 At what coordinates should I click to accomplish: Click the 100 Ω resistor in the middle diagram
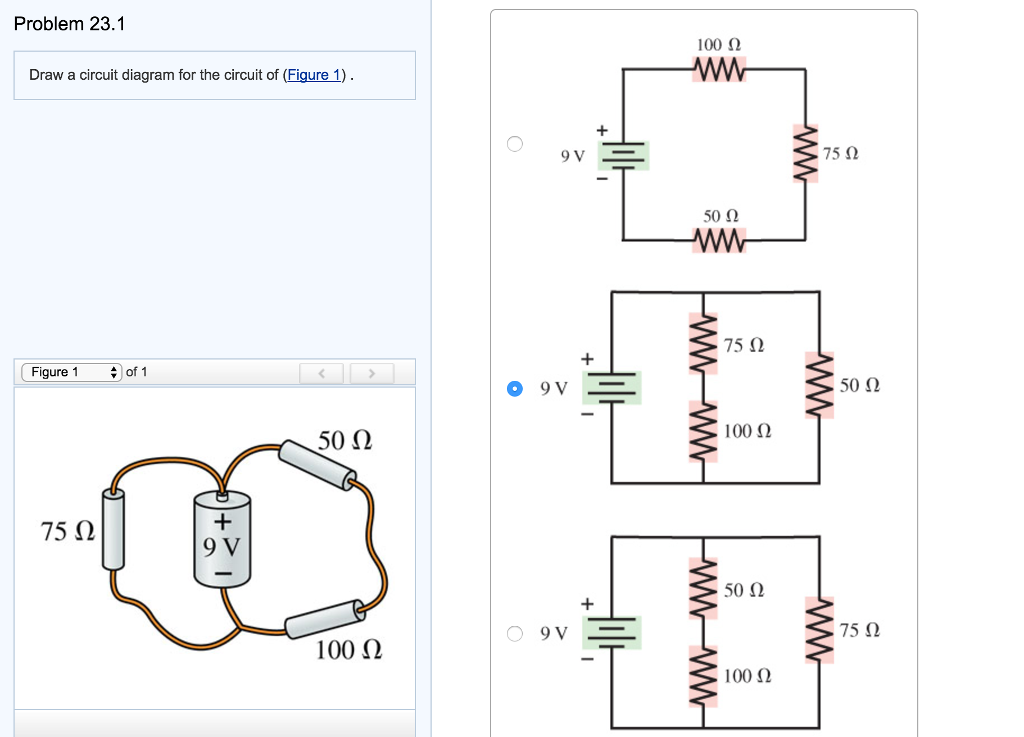click(703, 432)
